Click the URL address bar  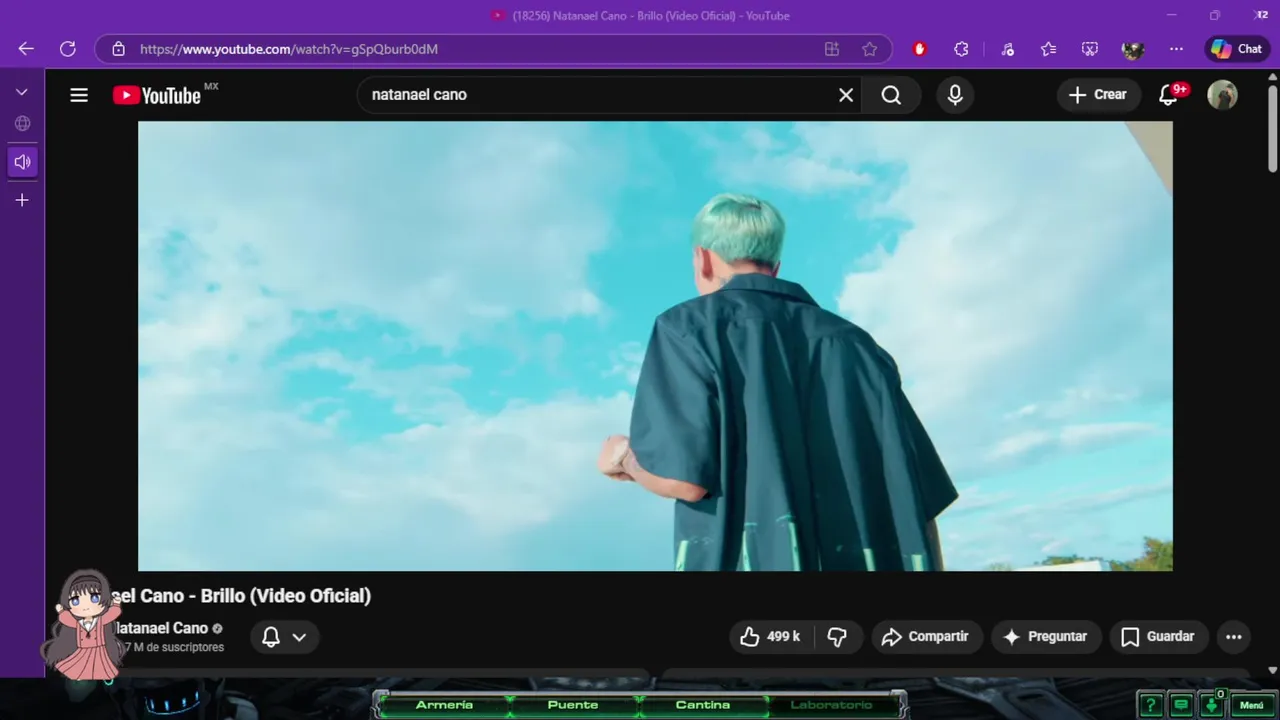point(470,49)
